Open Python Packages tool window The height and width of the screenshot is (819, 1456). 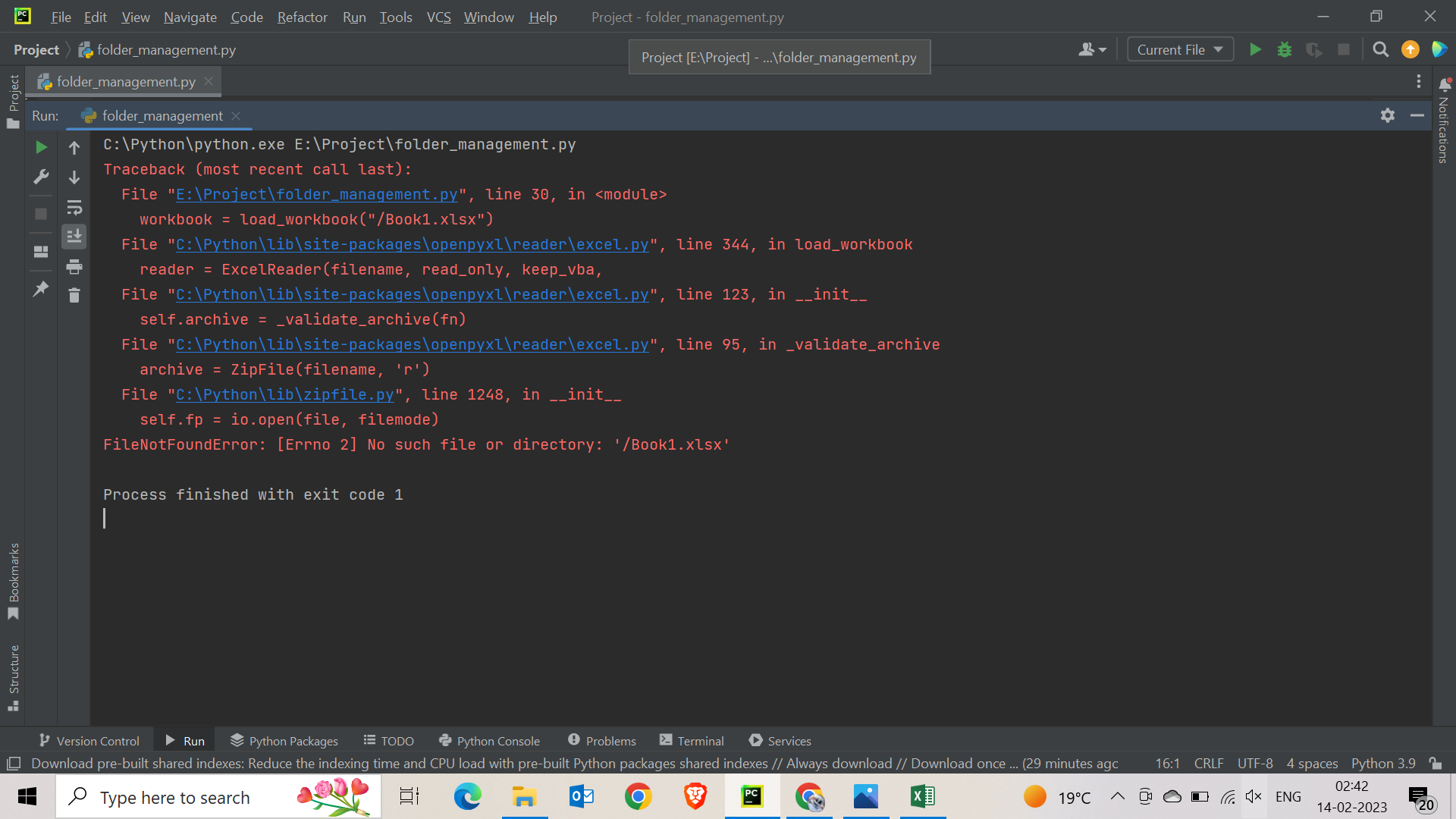[x=284, y=741]
